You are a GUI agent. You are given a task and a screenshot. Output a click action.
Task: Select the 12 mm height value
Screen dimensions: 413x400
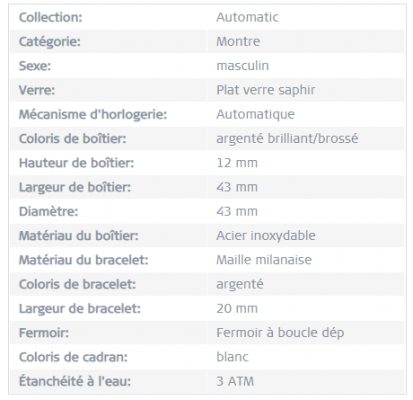click(237, 163)
